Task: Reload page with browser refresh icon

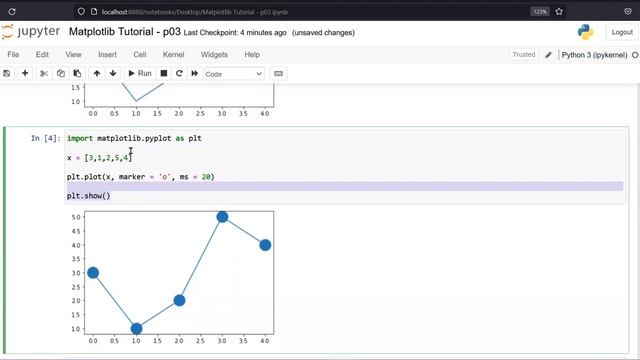Action: tap(12, 12)
